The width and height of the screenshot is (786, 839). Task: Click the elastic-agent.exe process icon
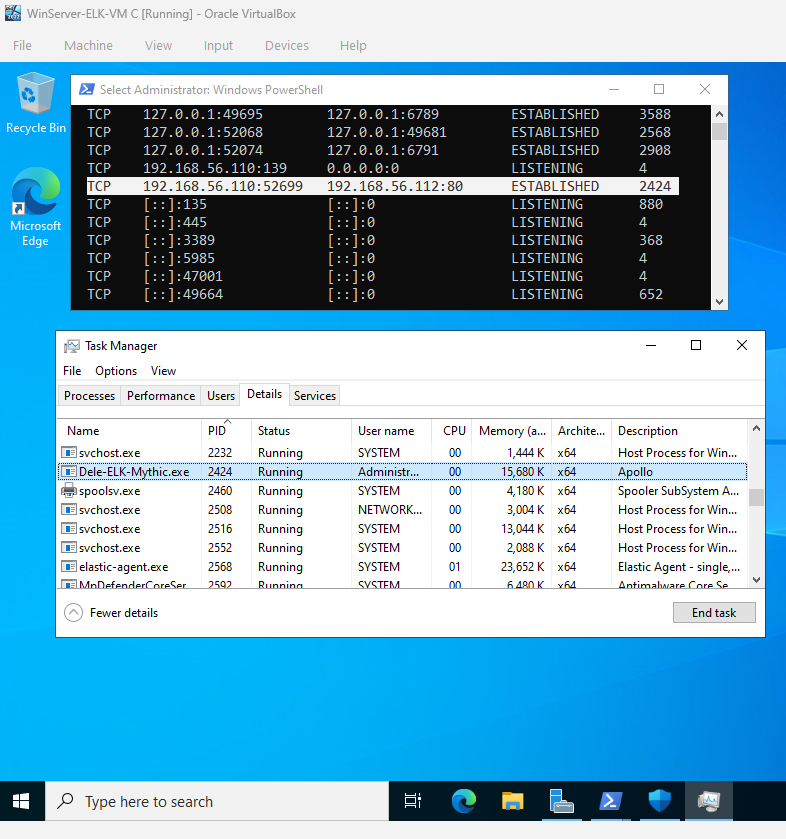point(68,566)
